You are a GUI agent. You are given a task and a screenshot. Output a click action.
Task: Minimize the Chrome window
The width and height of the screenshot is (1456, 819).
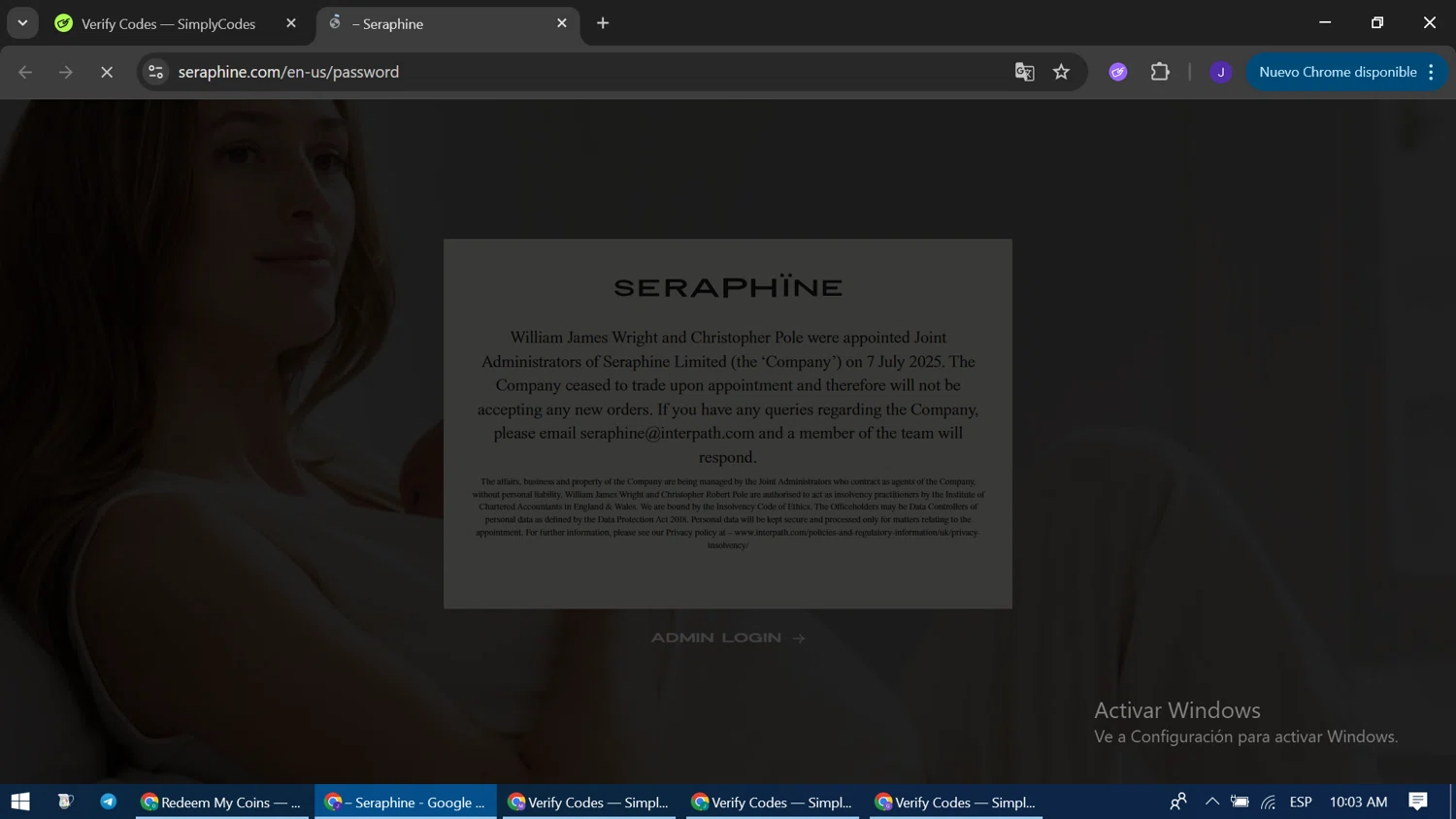click(1325, 22)
